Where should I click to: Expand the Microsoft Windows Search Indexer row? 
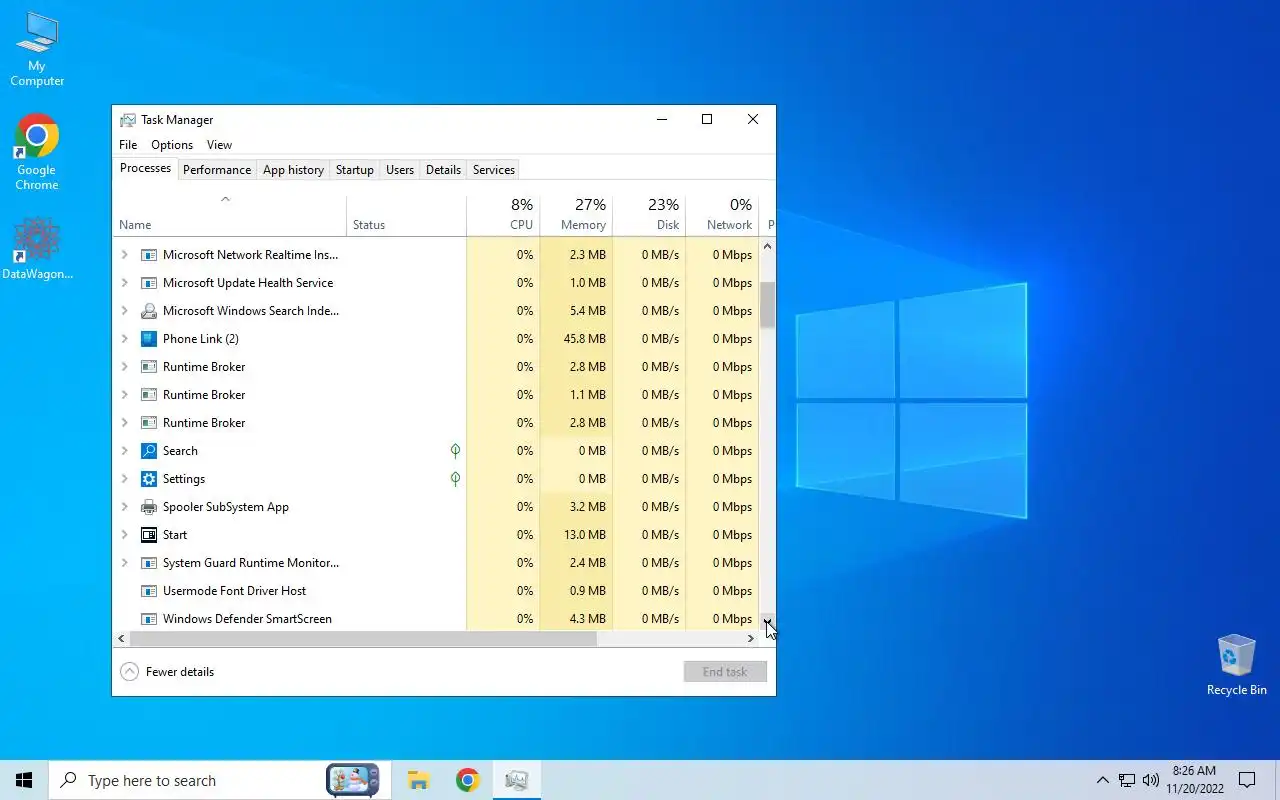(125, 311)
